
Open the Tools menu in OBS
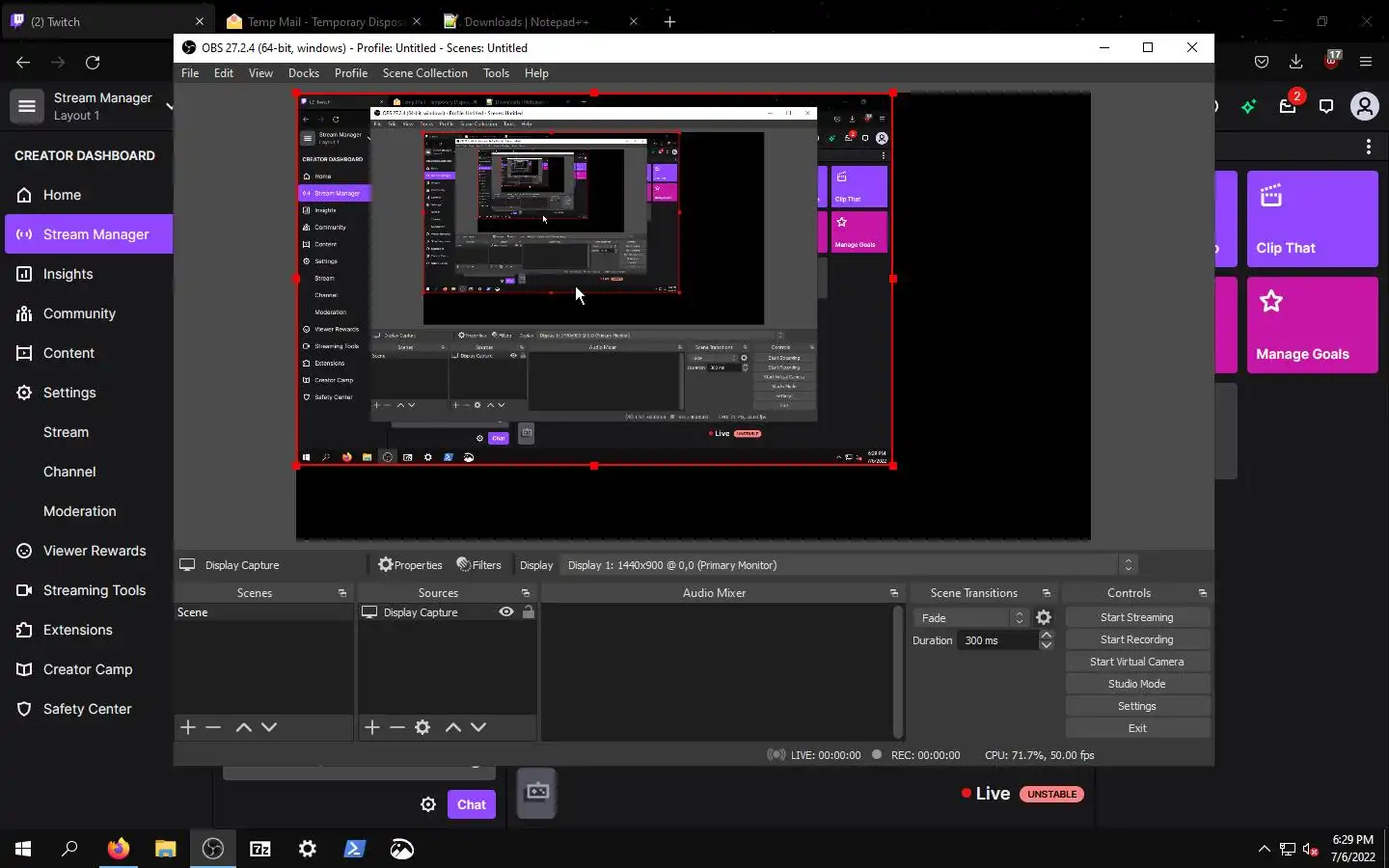click(496, 73)
